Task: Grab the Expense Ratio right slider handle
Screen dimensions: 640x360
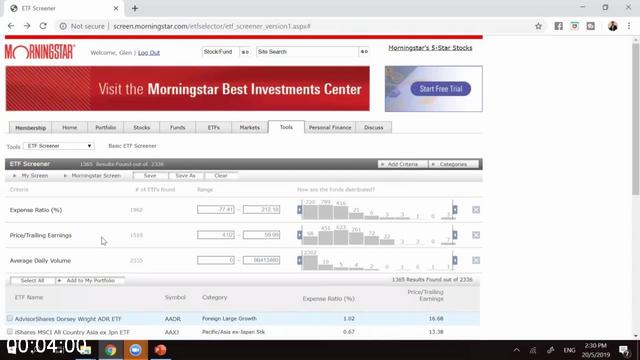Action: [x=455, y=210]
